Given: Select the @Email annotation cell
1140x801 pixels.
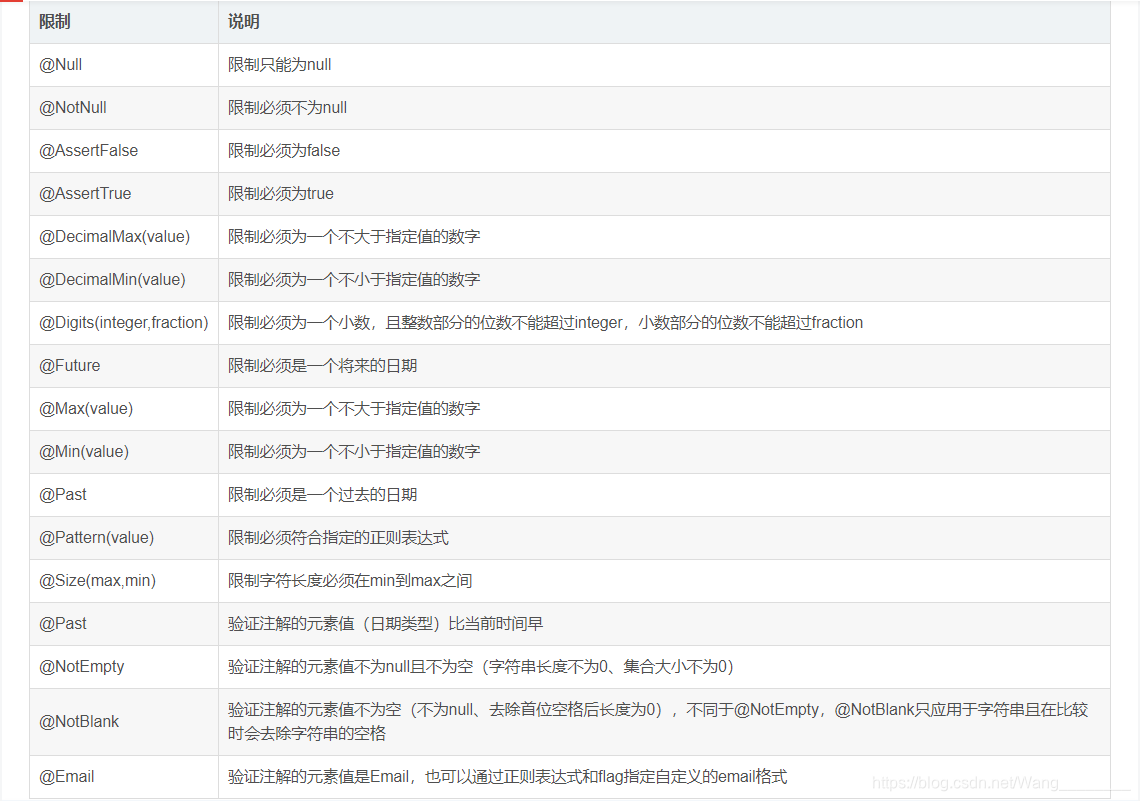Looking at the screenshot, I should click(x=64, y=776).
